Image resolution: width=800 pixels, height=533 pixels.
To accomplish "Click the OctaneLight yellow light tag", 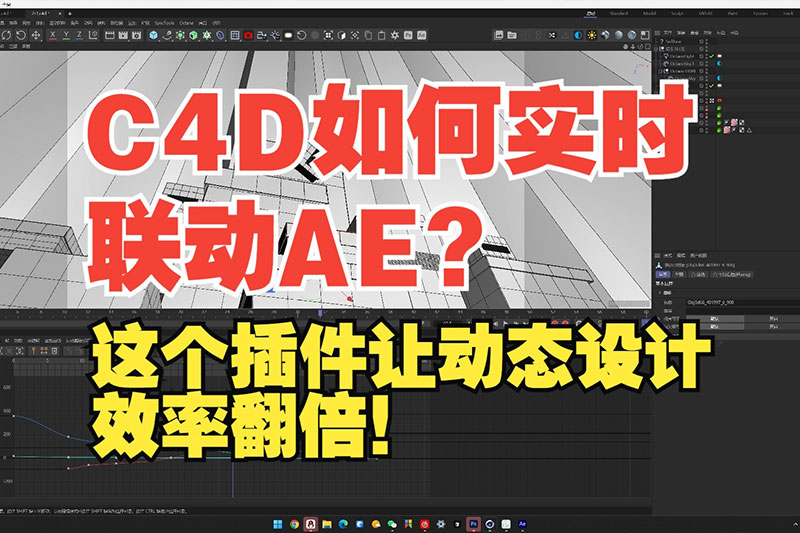I will click(719, 56).
